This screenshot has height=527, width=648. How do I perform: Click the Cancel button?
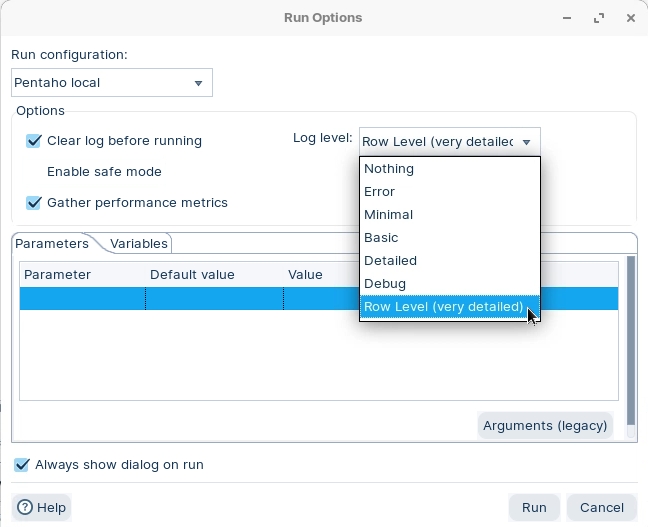(602, 507)
